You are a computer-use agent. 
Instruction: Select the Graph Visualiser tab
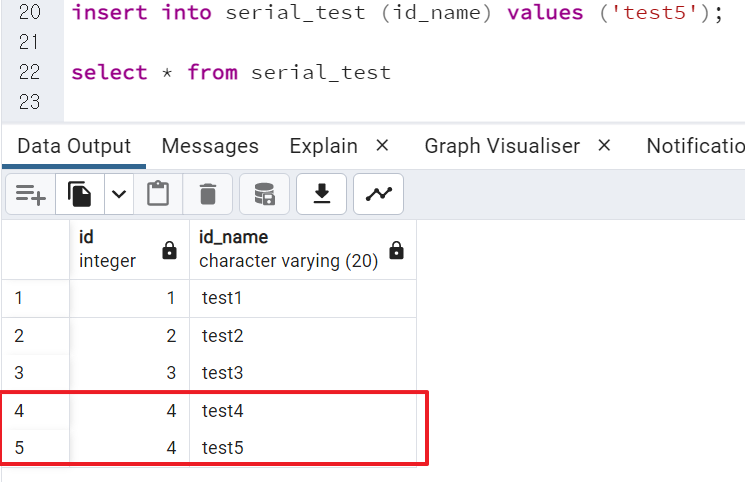pos(502,146)
